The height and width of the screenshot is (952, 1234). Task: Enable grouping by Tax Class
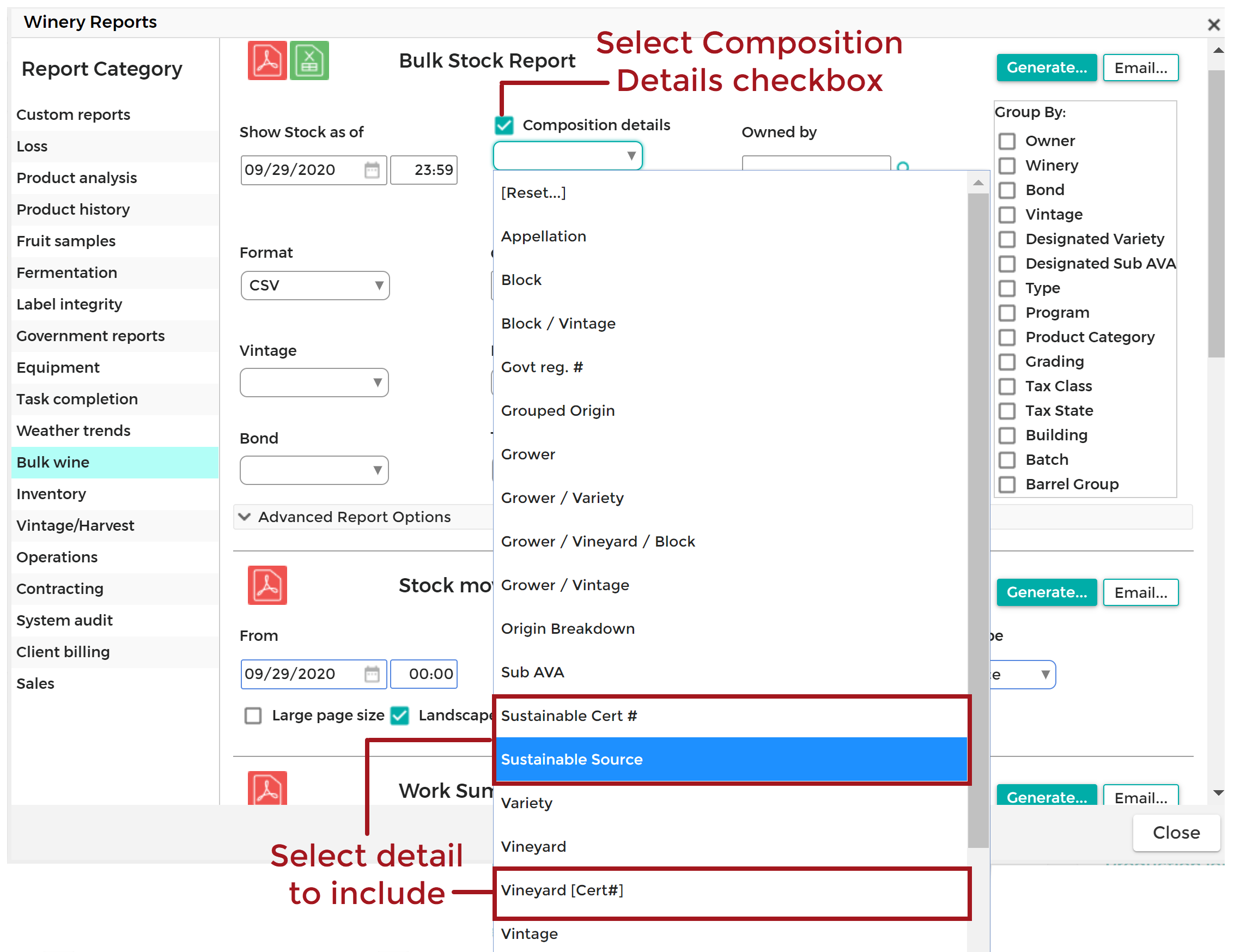tap(1007, 386)
